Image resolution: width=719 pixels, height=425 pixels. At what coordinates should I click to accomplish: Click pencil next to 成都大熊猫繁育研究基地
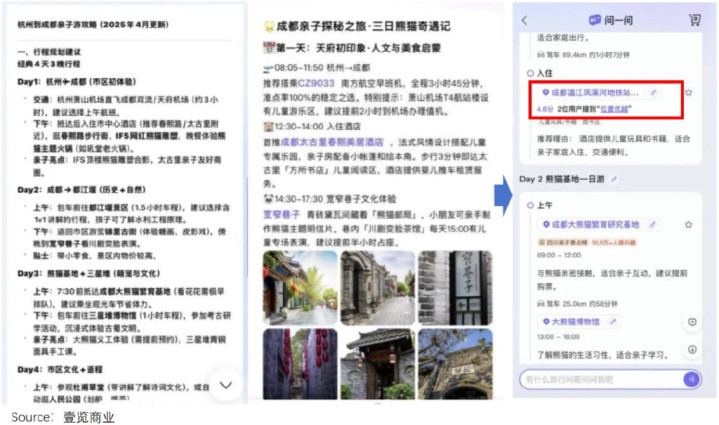point(652,224)
